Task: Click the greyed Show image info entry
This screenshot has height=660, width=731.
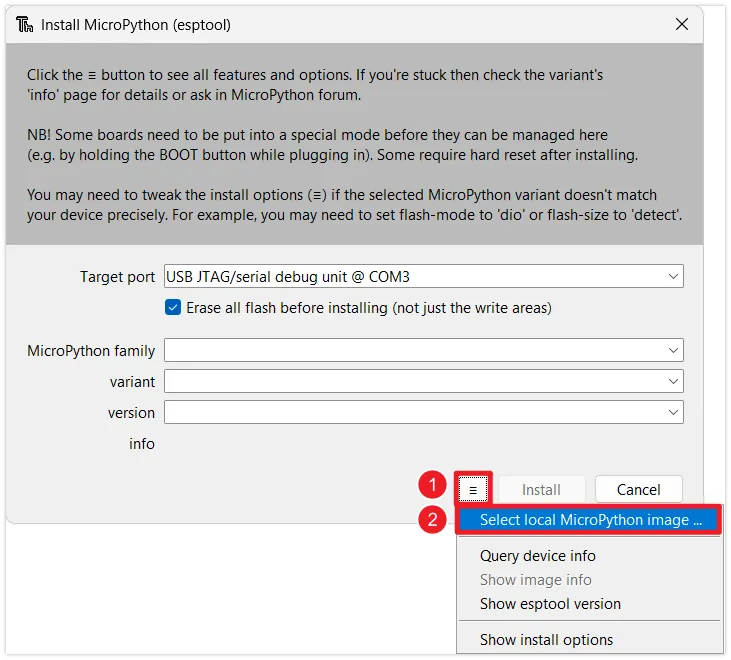Action: [x=535, y=580]
